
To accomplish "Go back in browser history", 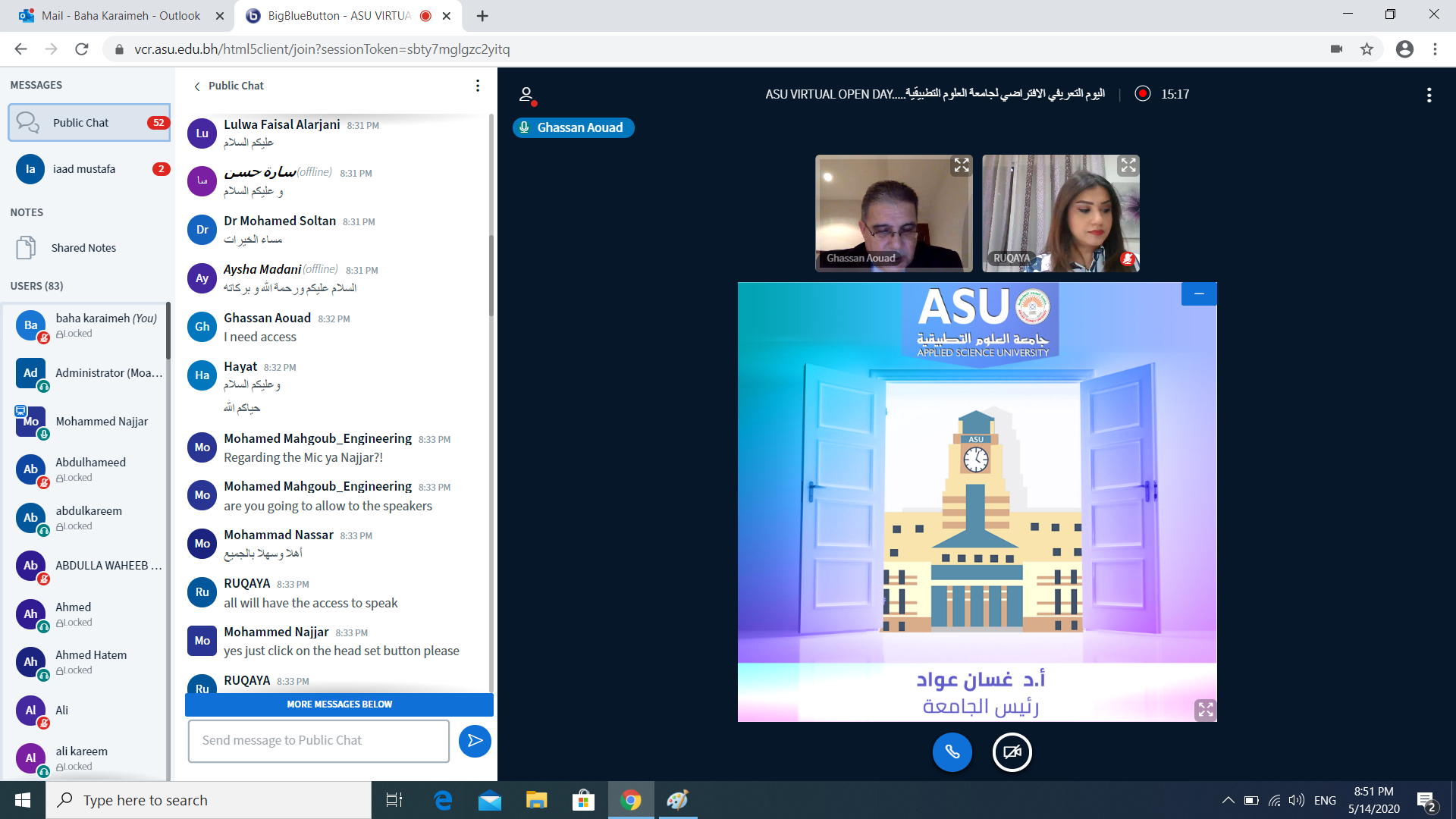I will click(20, 49).
